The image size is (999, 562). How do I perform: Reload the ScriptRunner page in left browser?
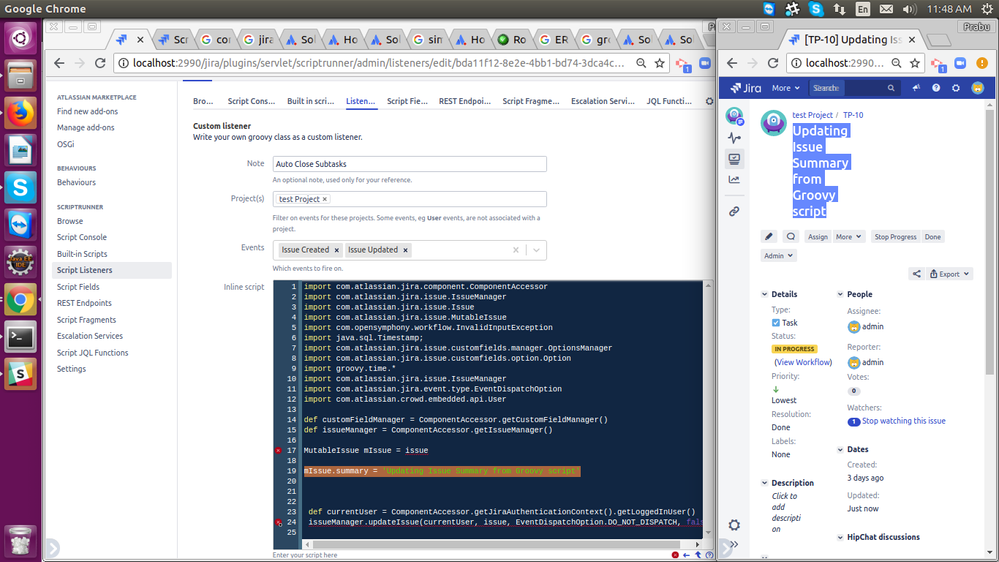click(x=100, y=63)
